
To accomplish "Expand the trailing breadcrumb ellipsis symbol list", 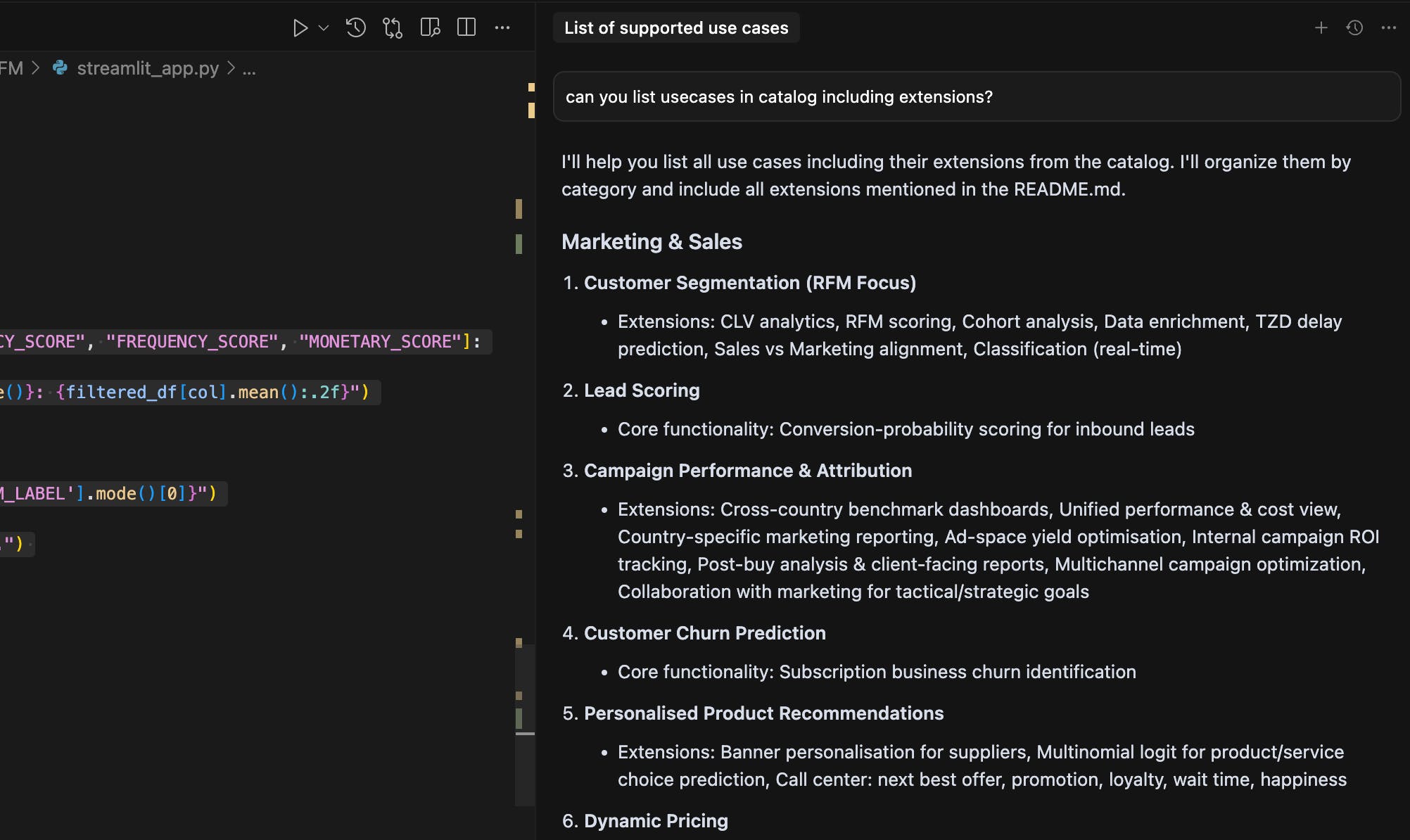I will 249,69.
